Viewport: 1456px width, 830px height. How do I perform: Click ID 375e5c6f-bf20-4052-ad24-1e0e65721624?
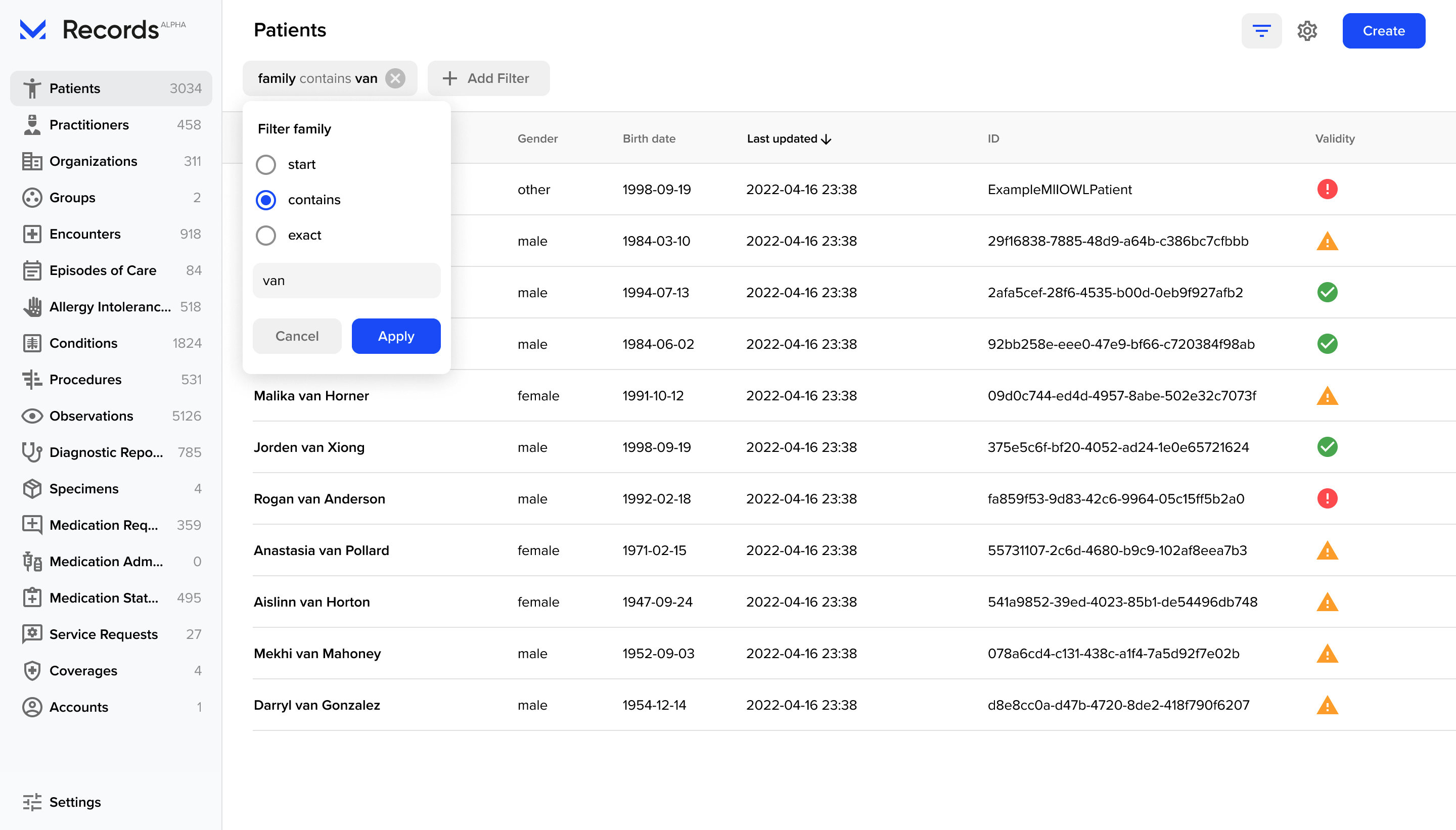1118,447
